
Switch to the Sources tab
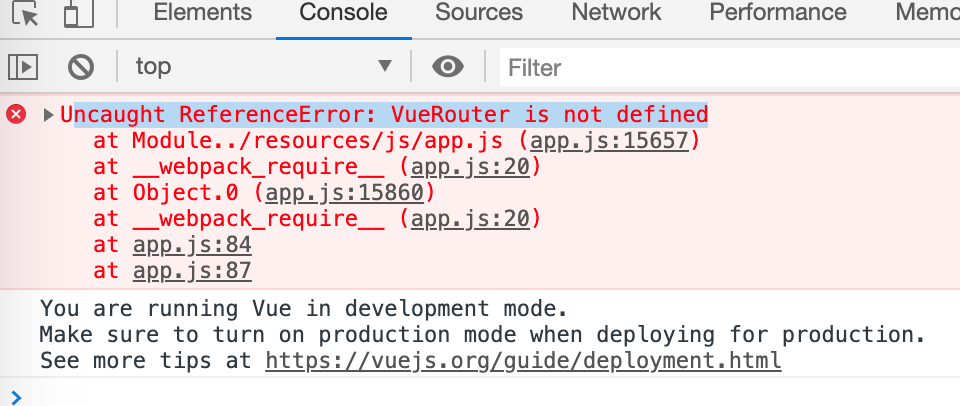pyautogui.click(x=479, y=13)
